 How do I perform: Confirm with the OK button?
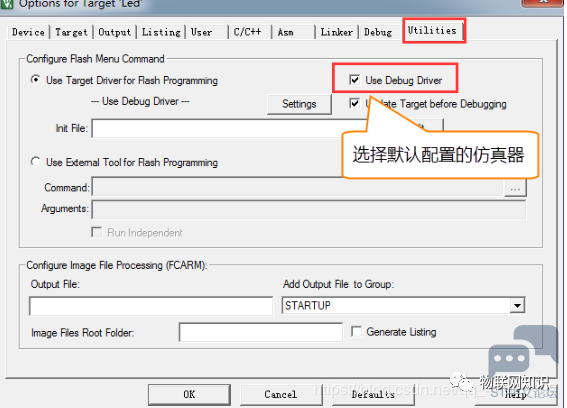pyautogui.click(x=189, y=394)
